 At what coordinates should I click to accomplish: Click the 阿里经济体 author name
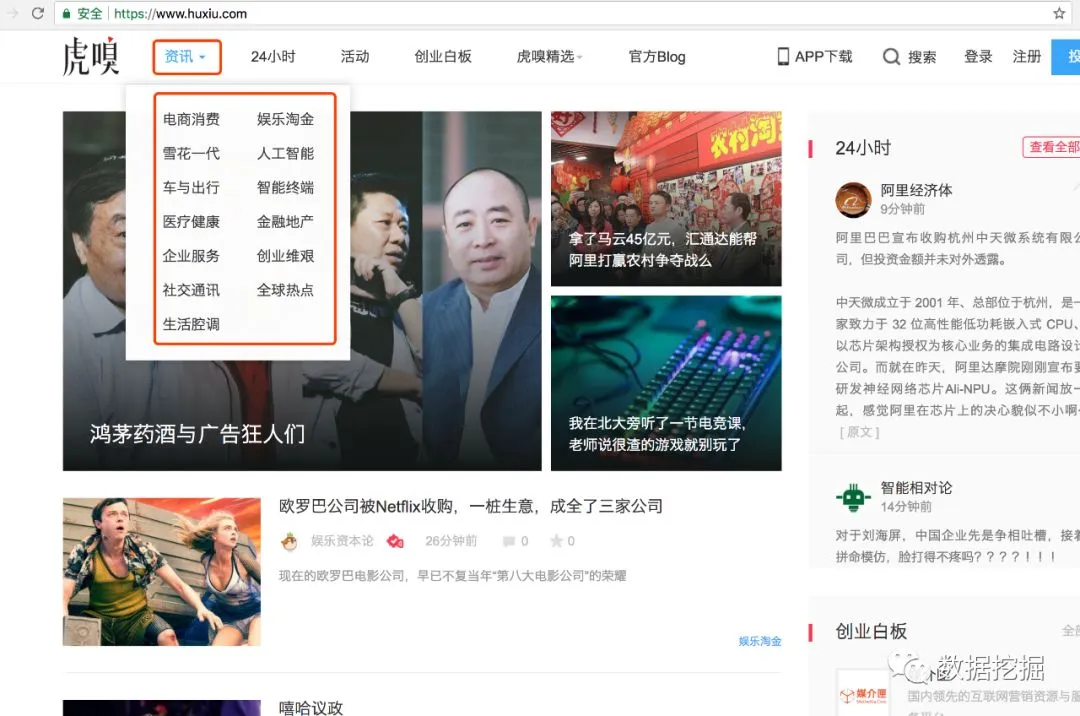tap(916, 190)
